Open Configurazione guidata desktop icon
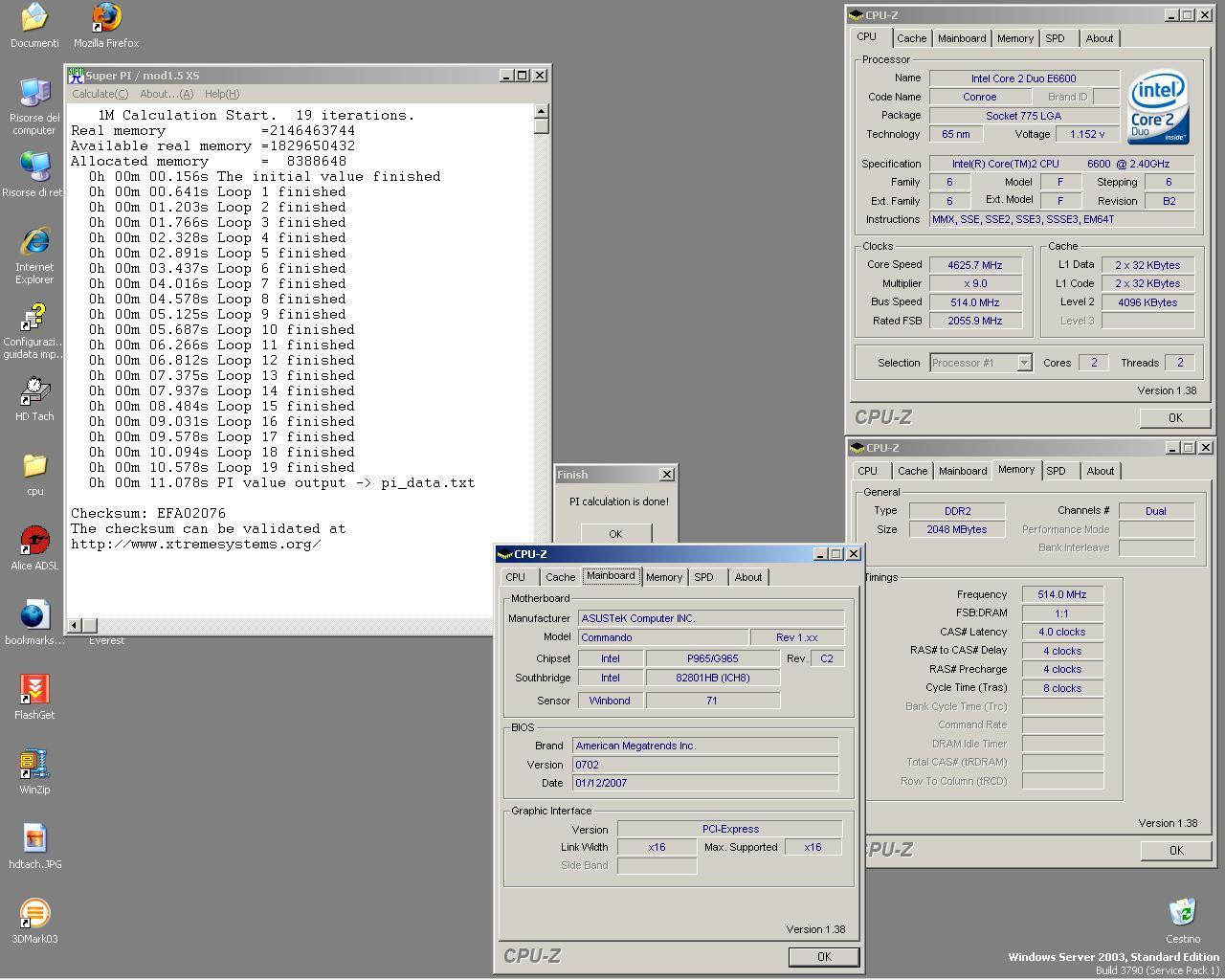Image resolution: width=1225 pixels, height=980 pixels. coord(34,330)
